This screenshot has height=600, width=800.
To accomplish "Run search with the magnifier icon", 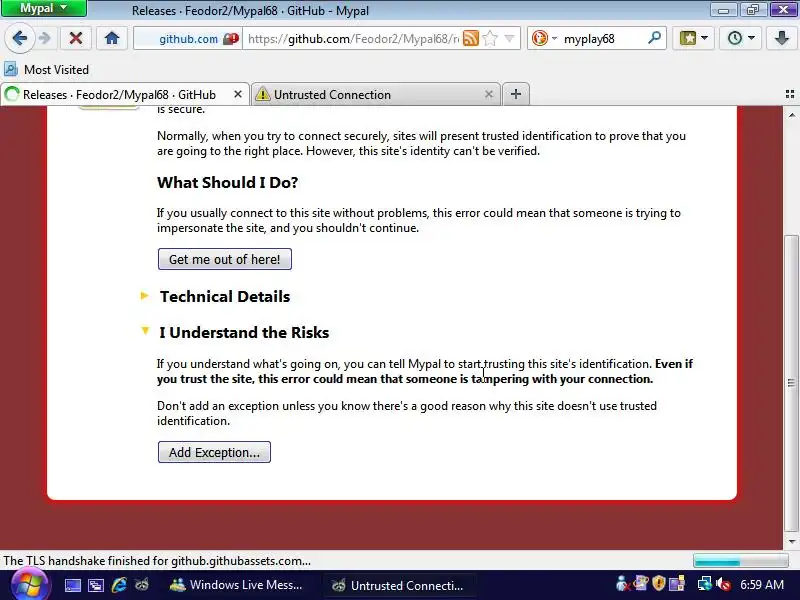I will click(x=655, y=38).
